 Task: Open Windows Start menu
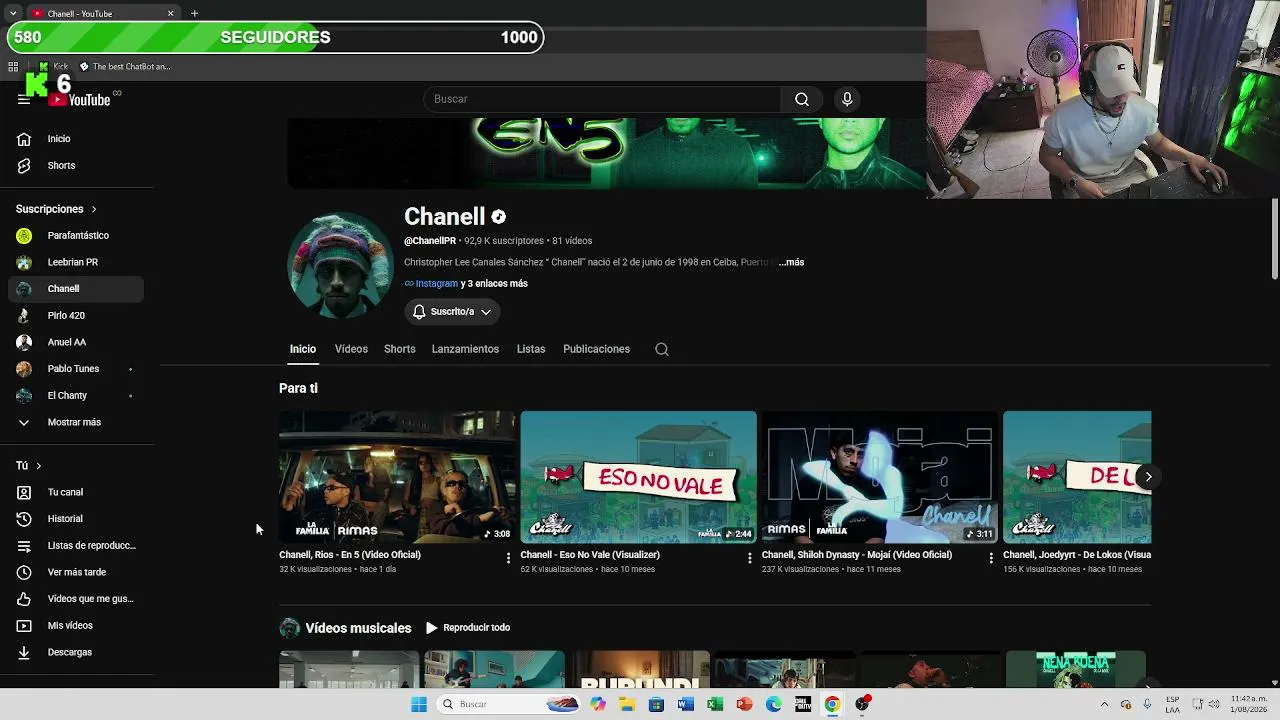pos(419,704)
